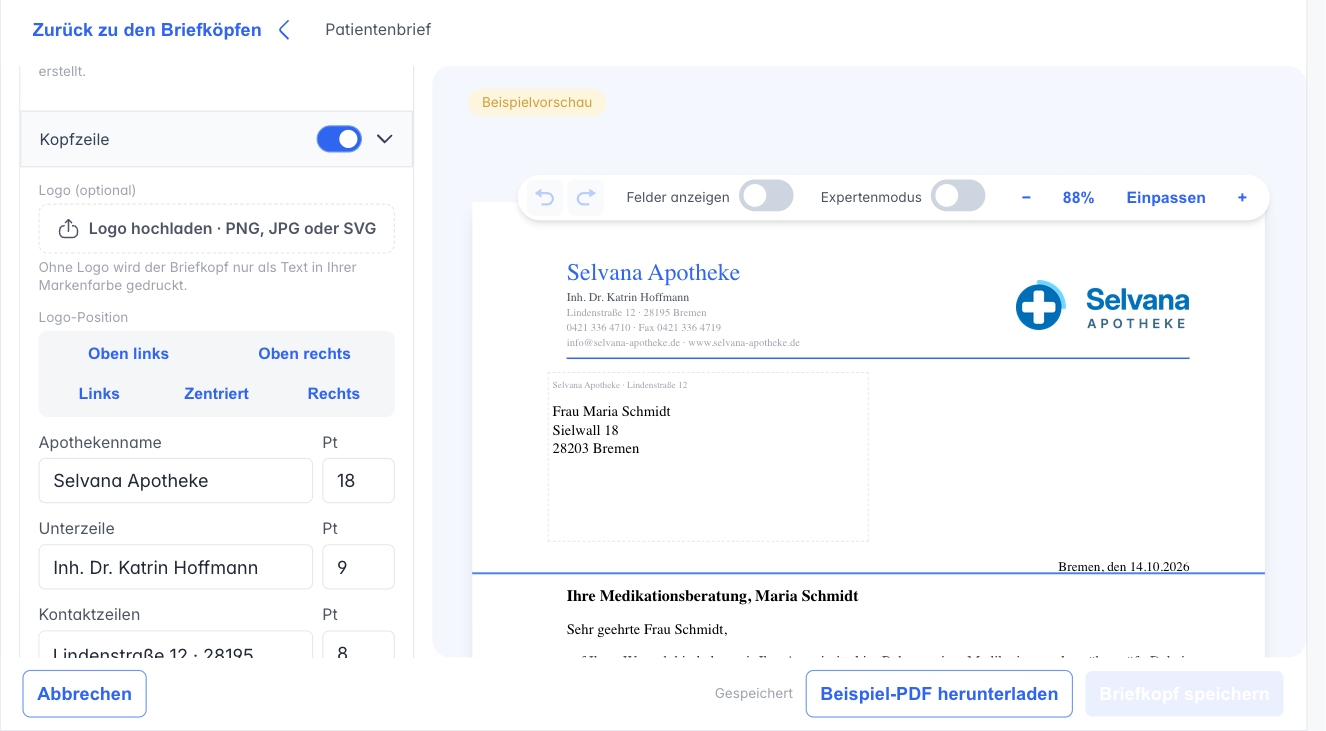1326x731 pixels.
Task: Select logo position Oben rechts
Action: [304, 354]
